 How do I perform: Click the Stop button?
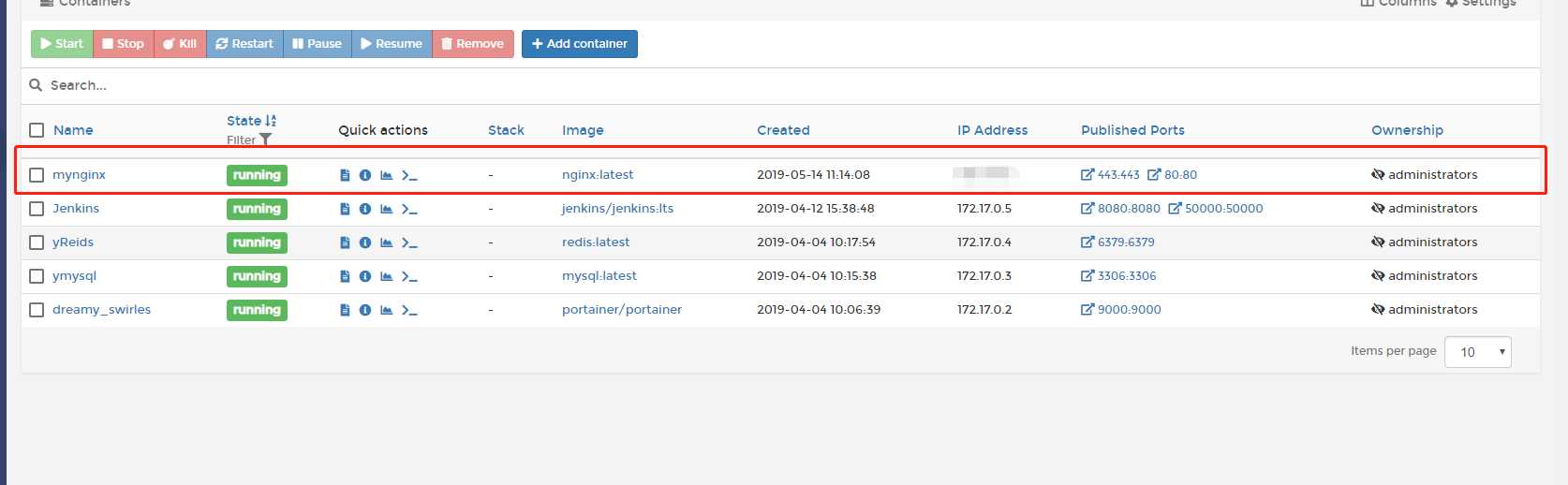point(124,44)
